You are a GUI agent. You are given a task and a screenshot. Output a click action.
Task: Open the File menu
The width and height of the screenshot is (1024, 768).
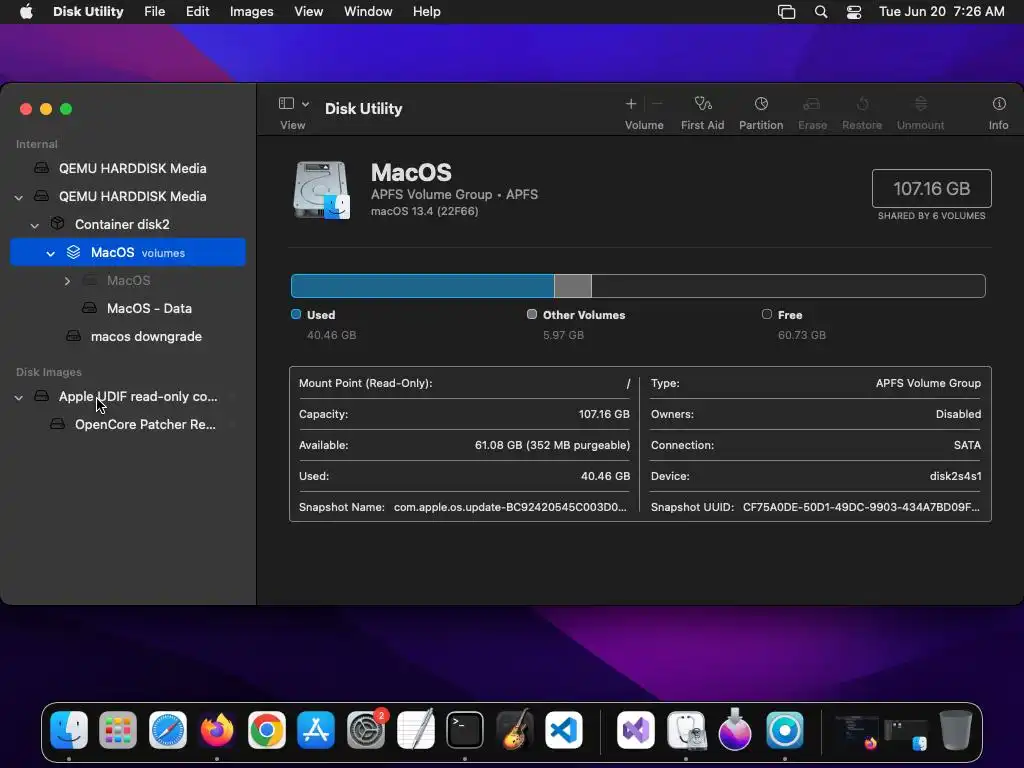[155, 12]
